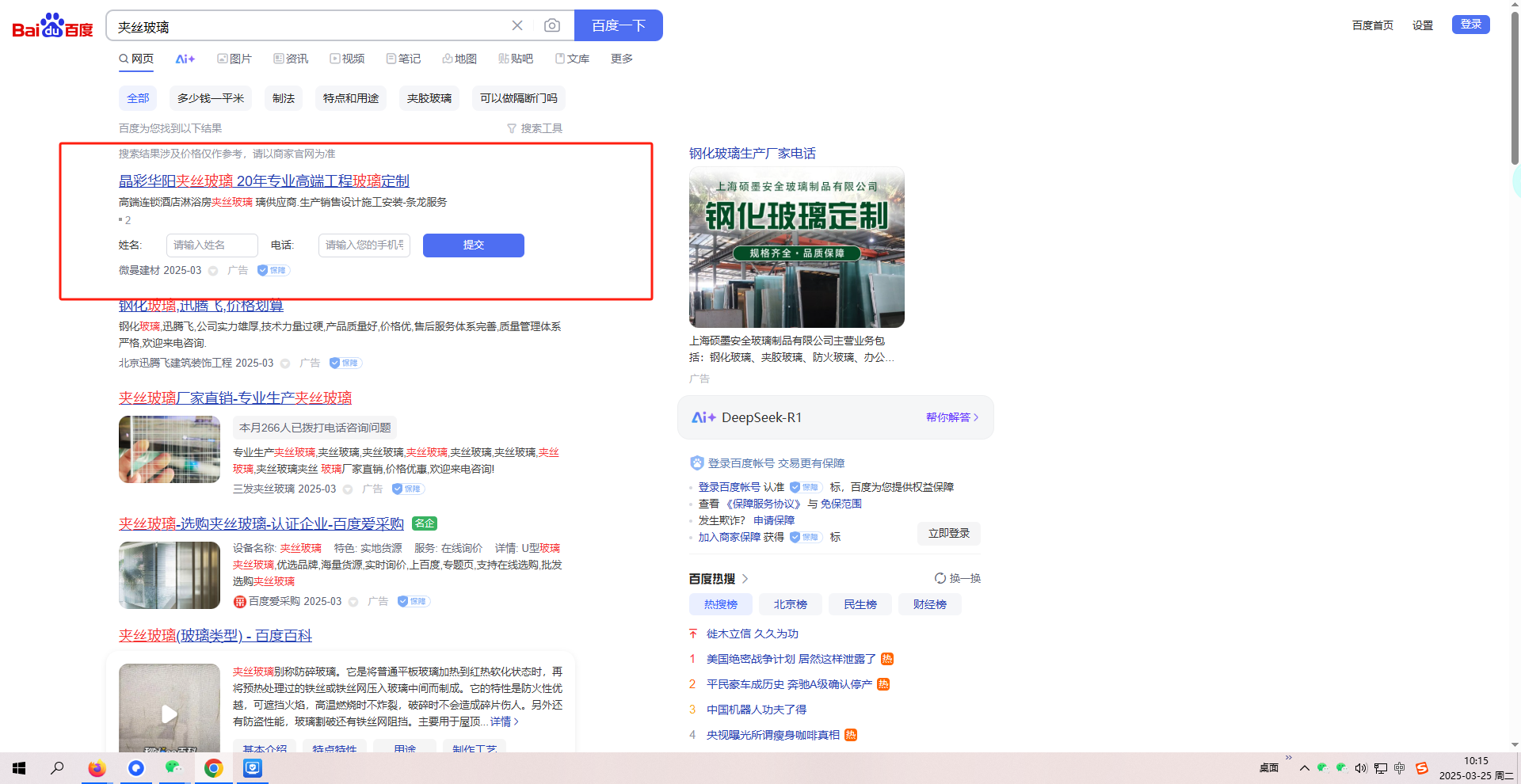Toggle the 中 input method indicator
The height and width of the screenshot is (784, 1521).
tap(1400, 768)
